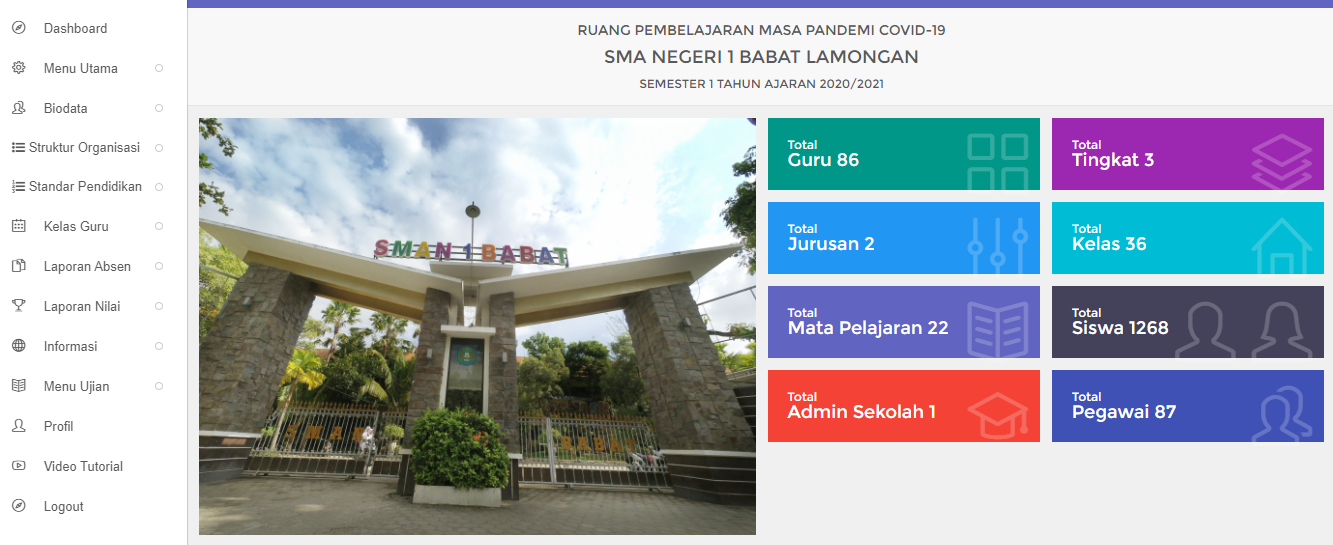Open the Total Jurusan 2 card
Viewport: 1333px width, 545px height.
[904, 238]
